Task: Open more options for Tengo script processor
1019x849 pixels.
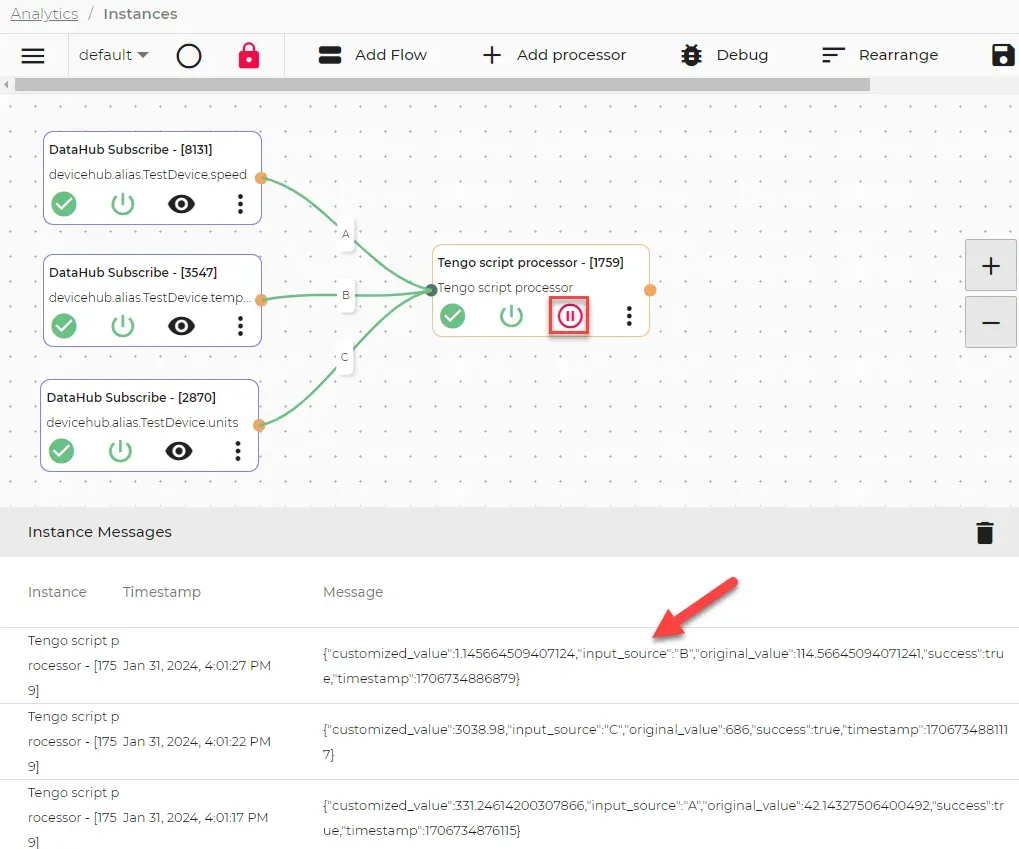Action: click(x=628, y=316)
